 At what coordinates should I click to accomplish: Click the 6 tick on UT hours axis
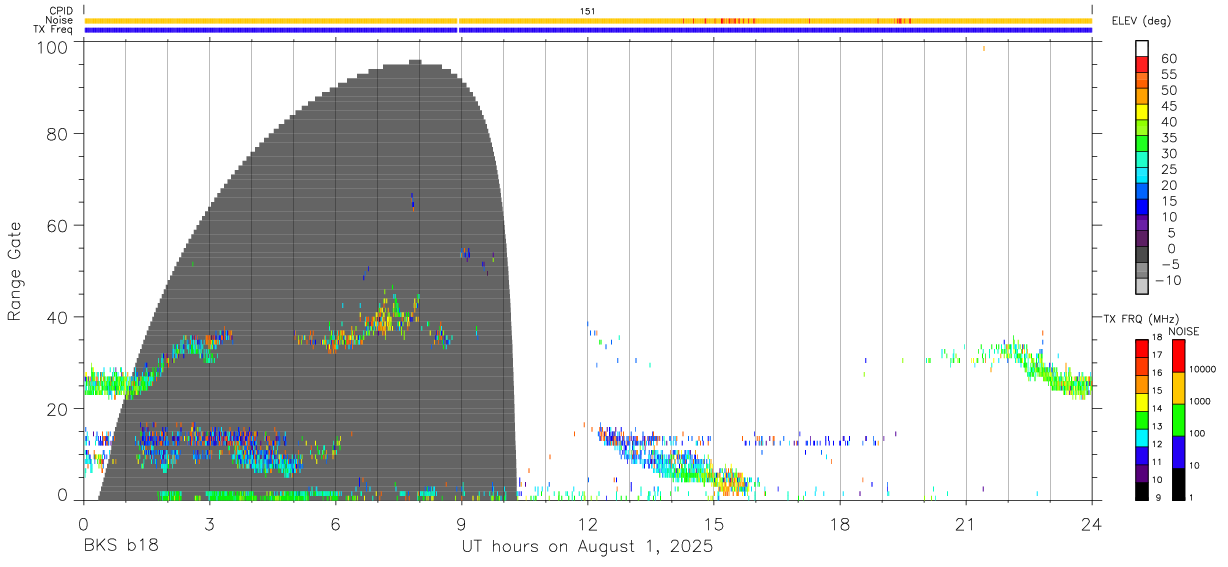336,523
